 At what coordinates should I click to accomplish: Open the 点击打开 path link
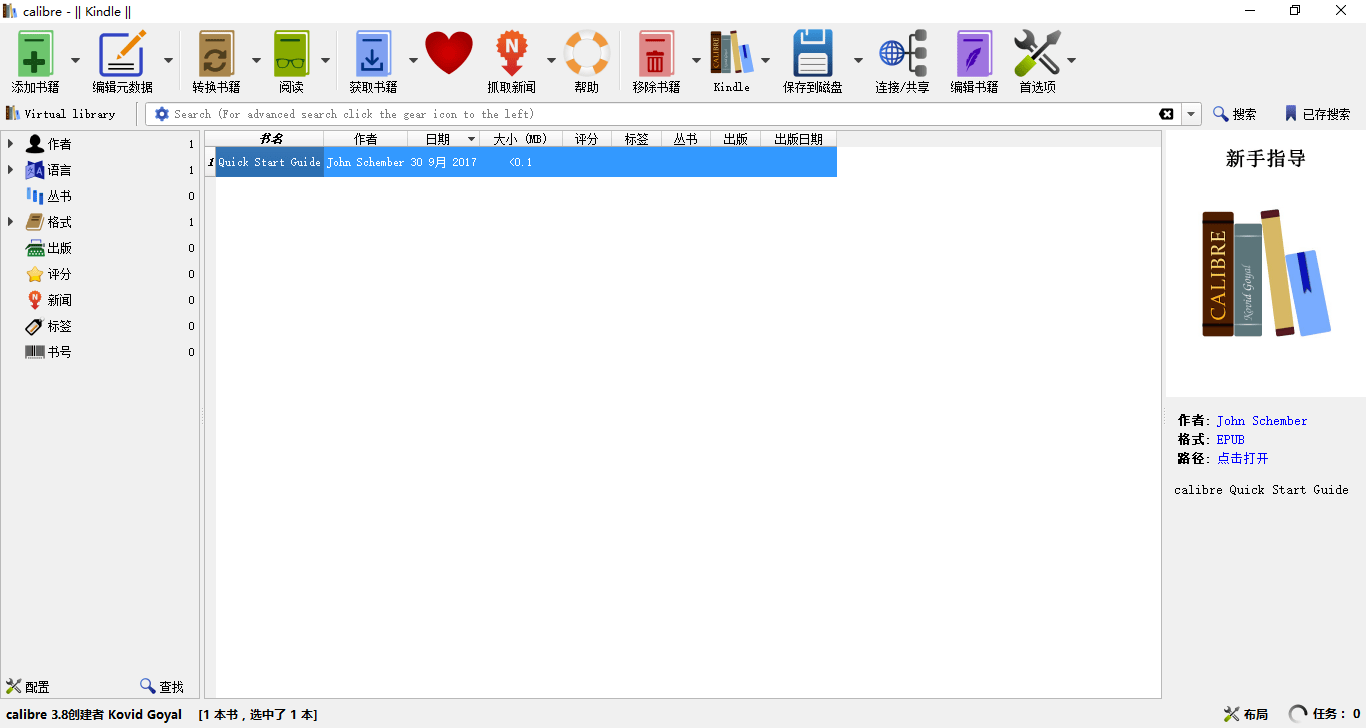point(1243,458)
